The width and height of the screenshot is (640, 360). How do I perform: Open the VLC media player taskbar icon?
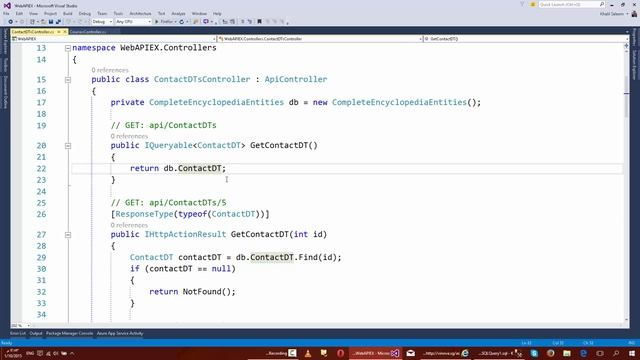click(x=308, y=353)
